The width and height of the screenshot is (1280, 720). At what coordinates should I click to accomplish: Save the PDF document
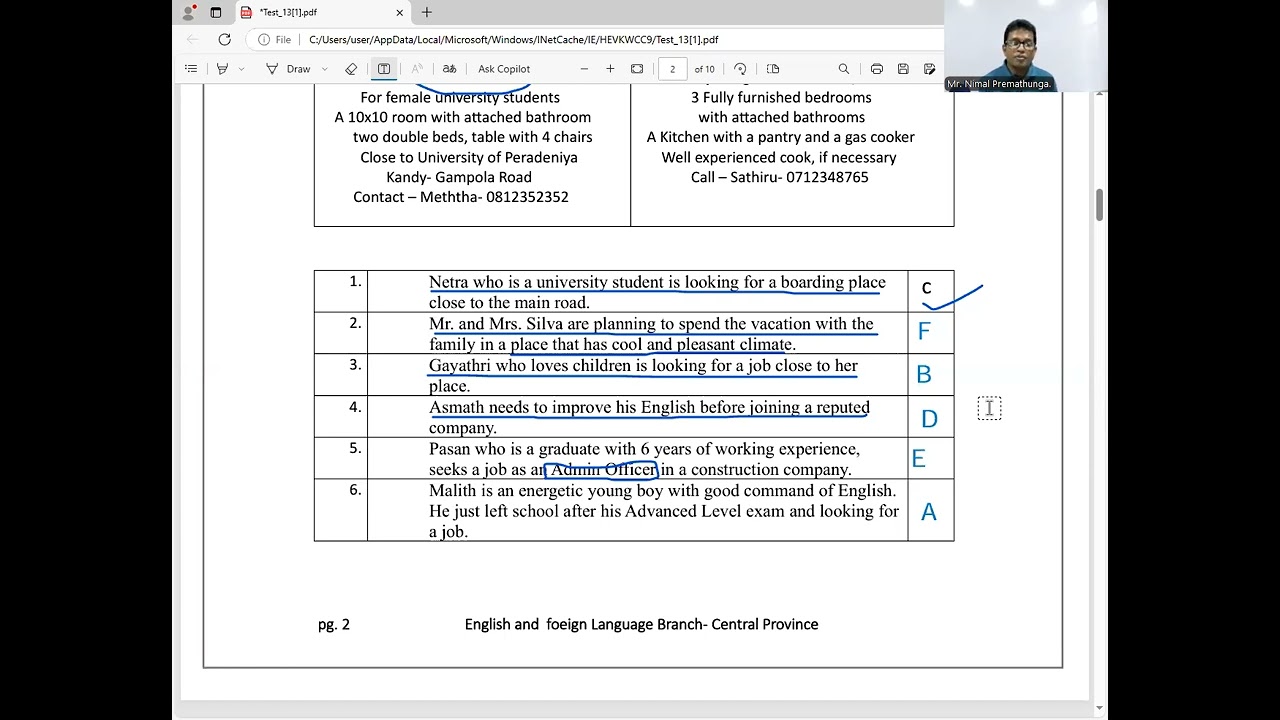pos(903,69)
